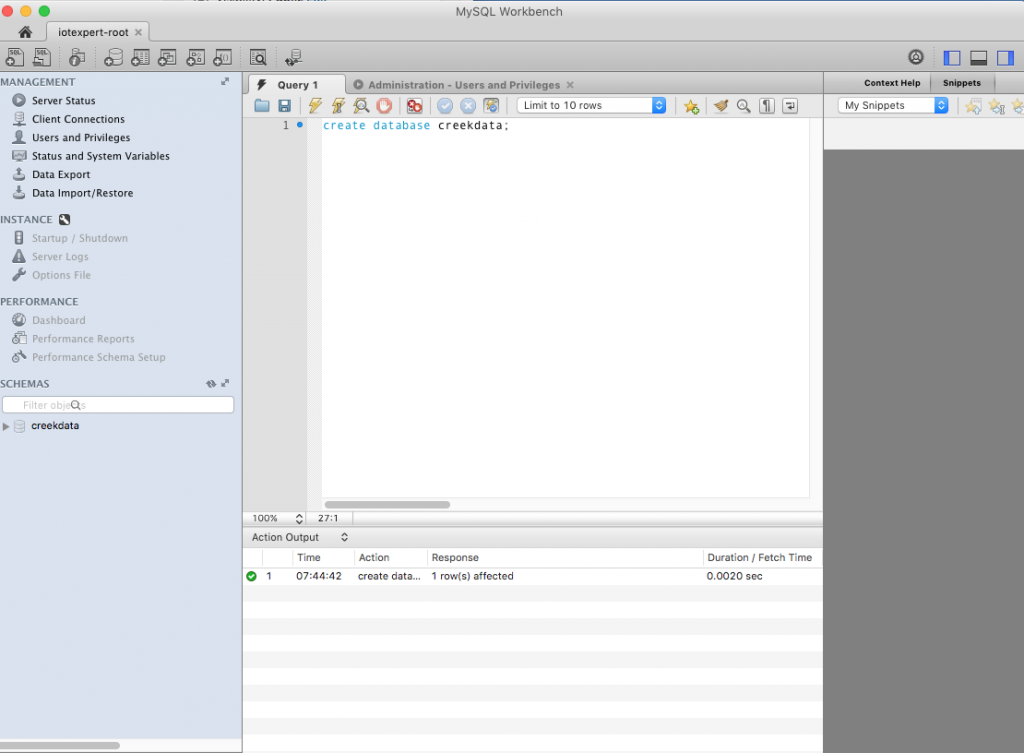1024x753 pixels.
Task: Click in the schema filter field
Action: [x=118, y=405]
